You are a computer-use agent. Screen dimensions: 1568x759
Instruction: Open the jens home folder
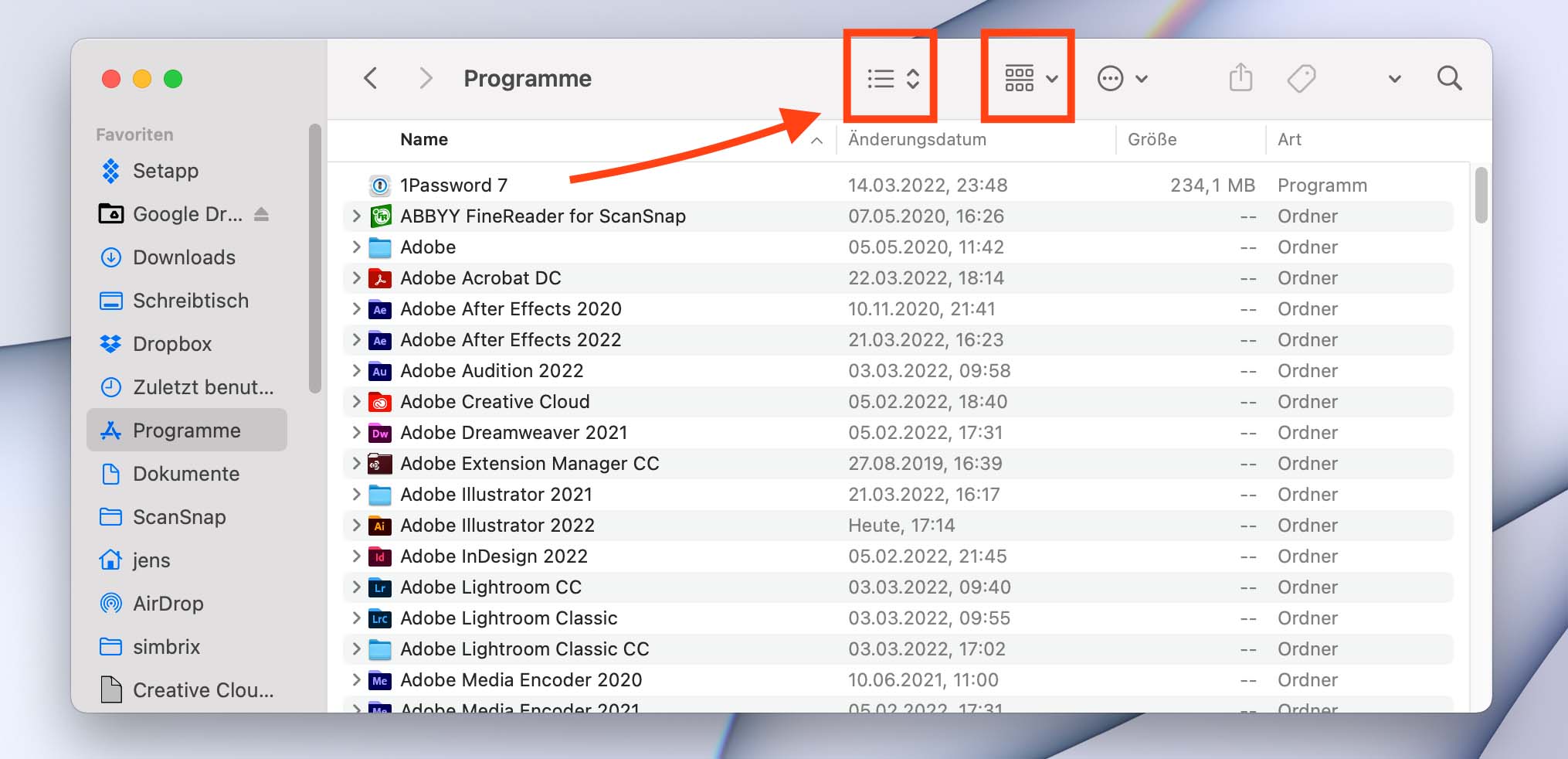click(x=186, y=560)
